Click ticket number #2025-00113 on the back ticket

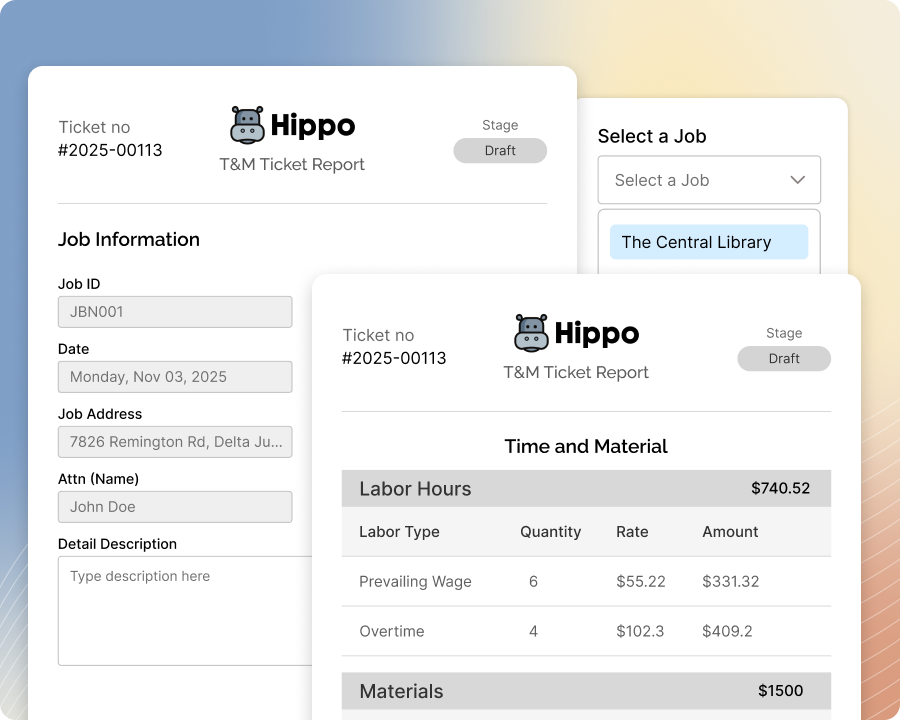pos(110,150)
